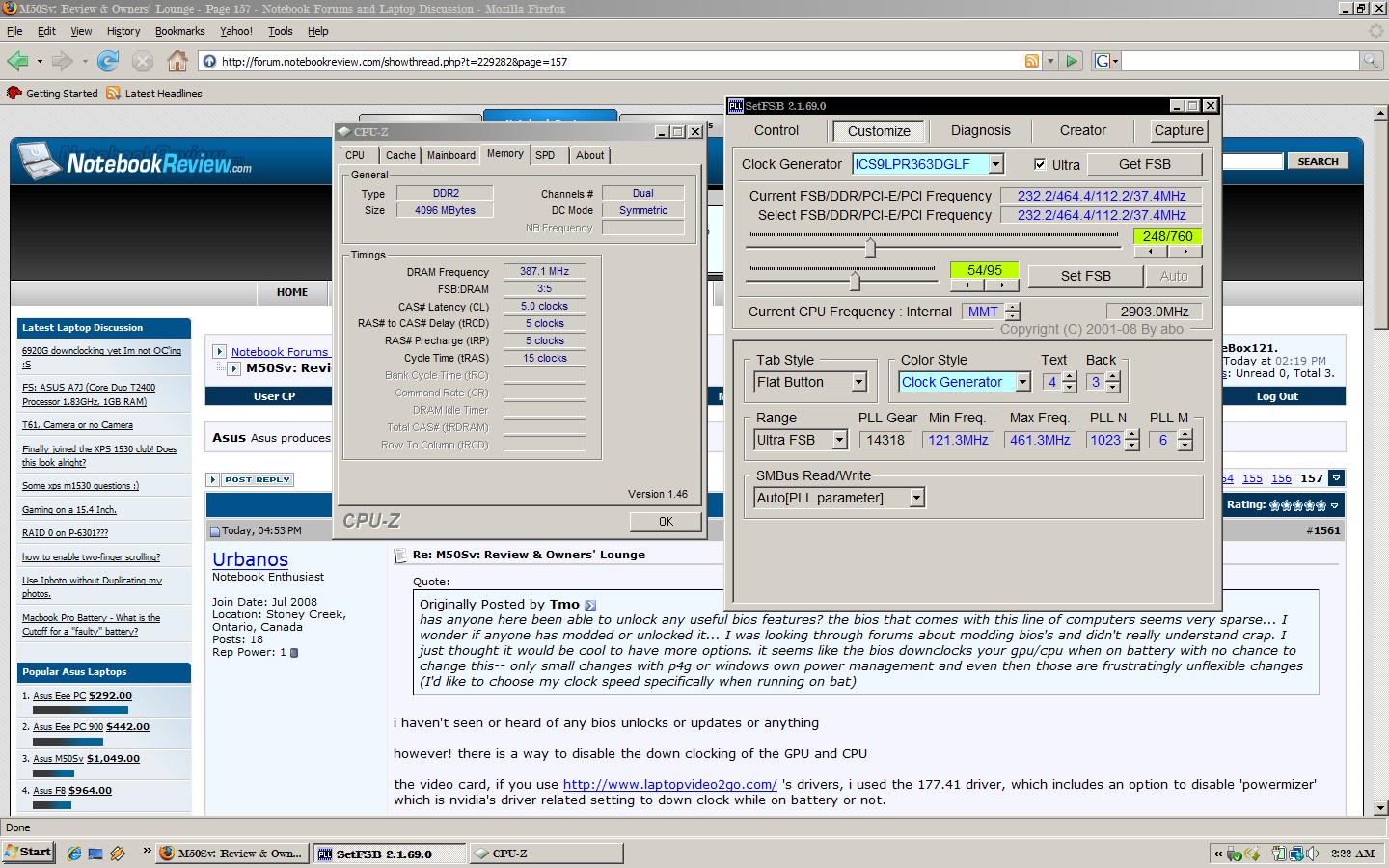Viewport: 1389px width, 868px height.
Task: Open the Diagnosis tab in SetFSB
Action: click(x=980, y=130)
